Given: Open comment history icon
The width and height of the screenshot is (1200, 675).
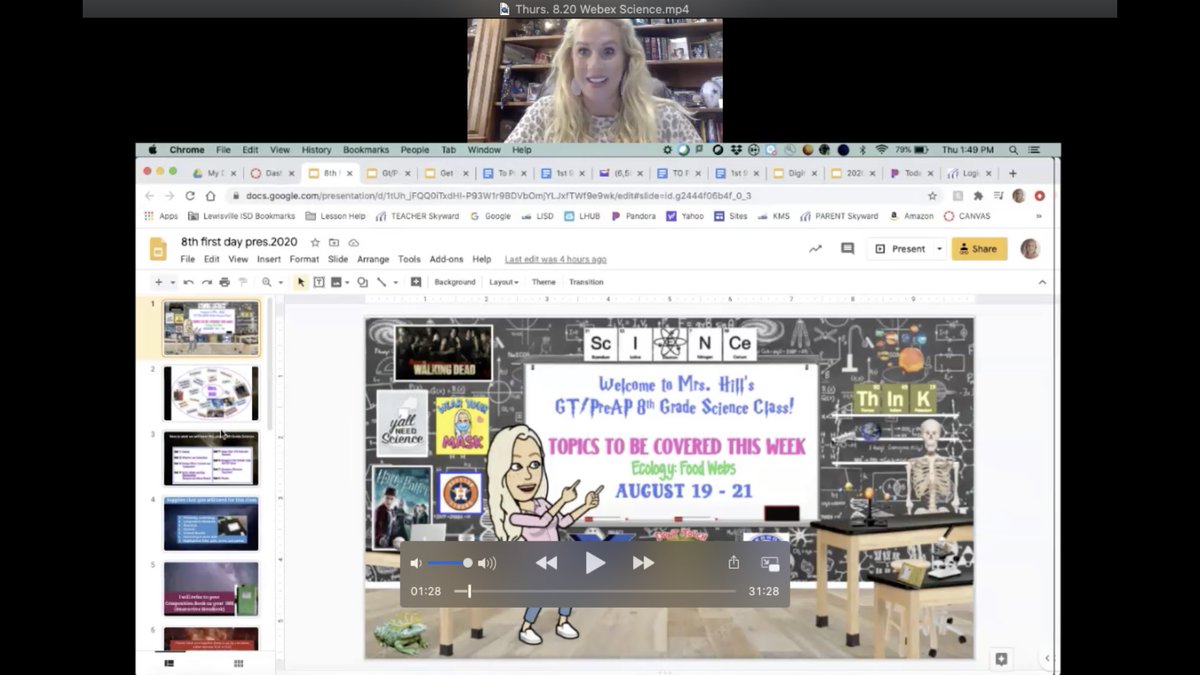Looking at the screenshot, I should (x=848, y=249).
